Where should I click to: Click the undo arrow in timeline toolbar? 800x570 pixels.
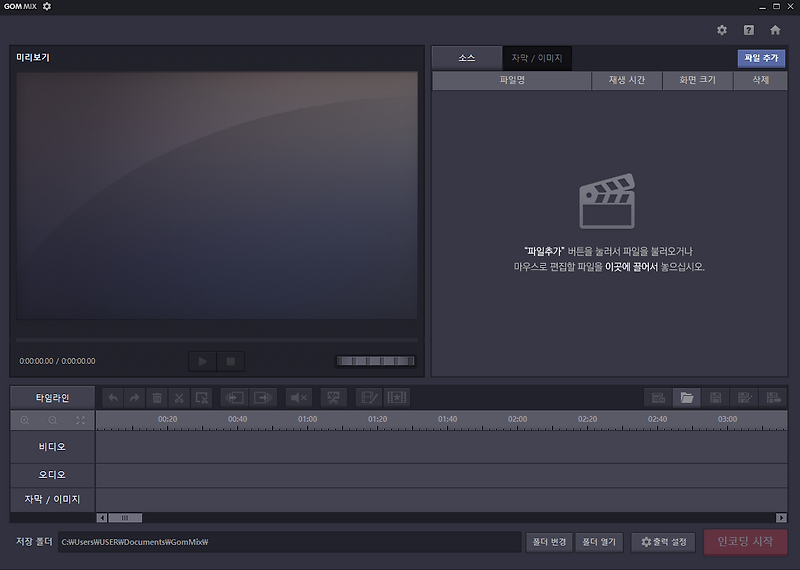(x=113, y=398)
